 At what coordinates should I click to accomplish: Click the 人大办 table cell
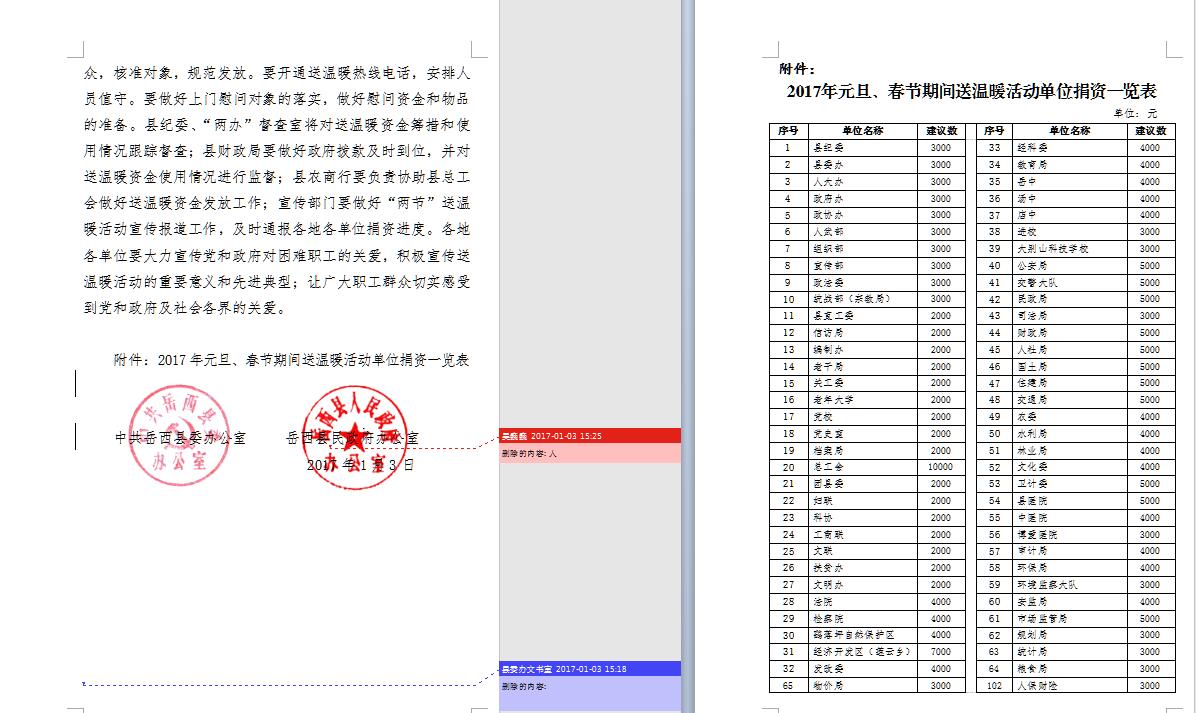pos(863,181)
